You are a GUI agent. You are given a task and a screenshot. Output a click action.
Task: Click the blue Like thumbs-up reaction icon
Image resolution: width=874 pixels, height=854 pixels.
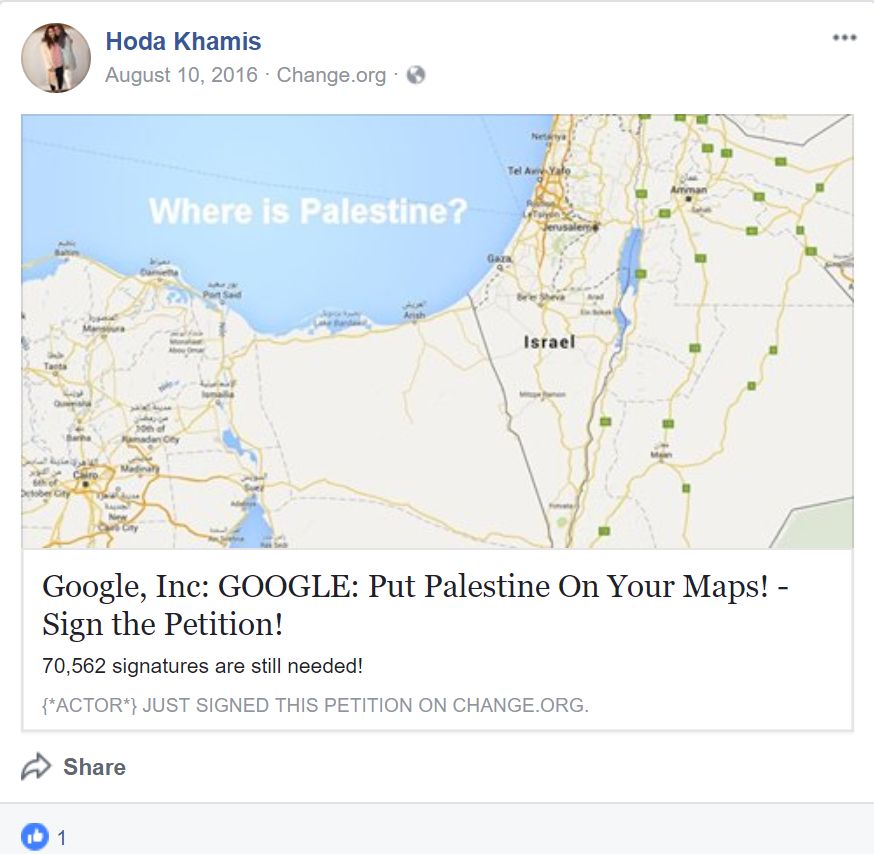click(x=35, y=836)
